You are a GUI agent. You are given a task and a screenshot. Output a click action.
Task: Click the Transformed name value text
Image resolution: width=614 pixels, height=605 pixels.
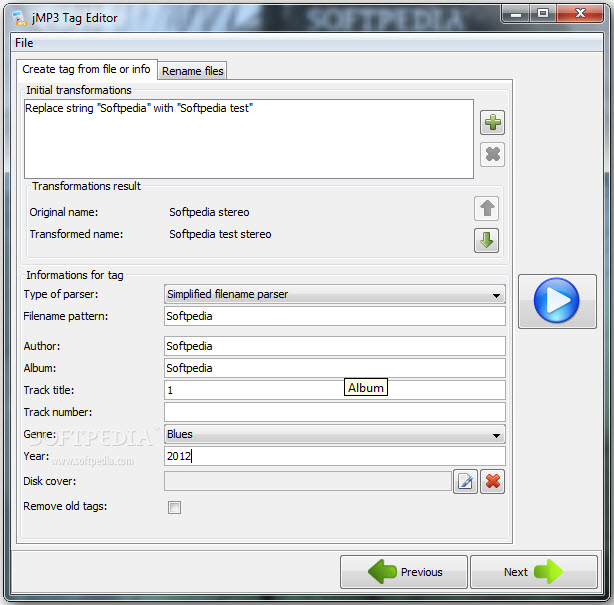pos(220,234)
